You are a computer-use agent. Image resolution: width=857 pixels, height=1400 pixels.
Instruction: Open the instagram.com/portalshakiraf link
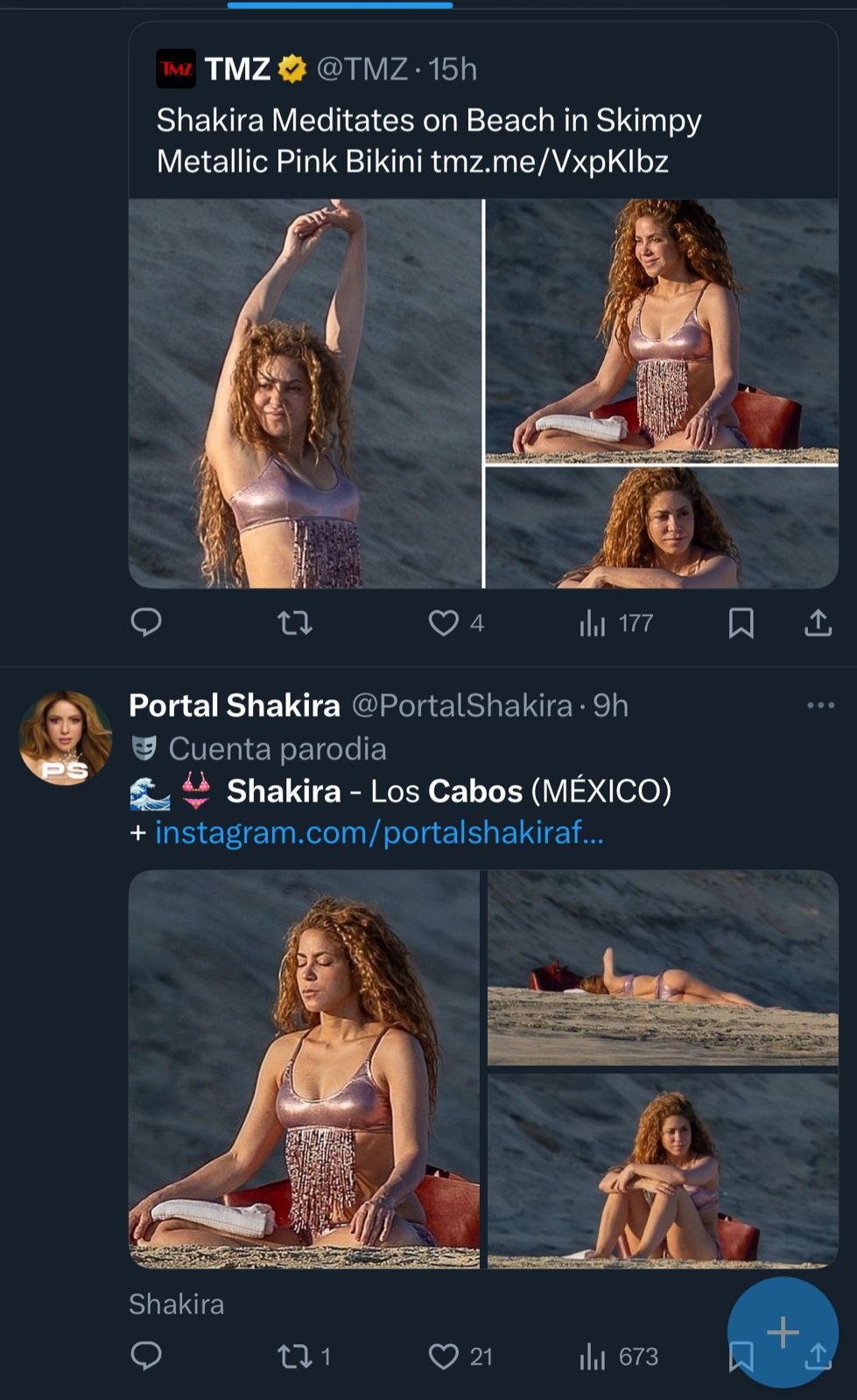[x=379, y=833]
